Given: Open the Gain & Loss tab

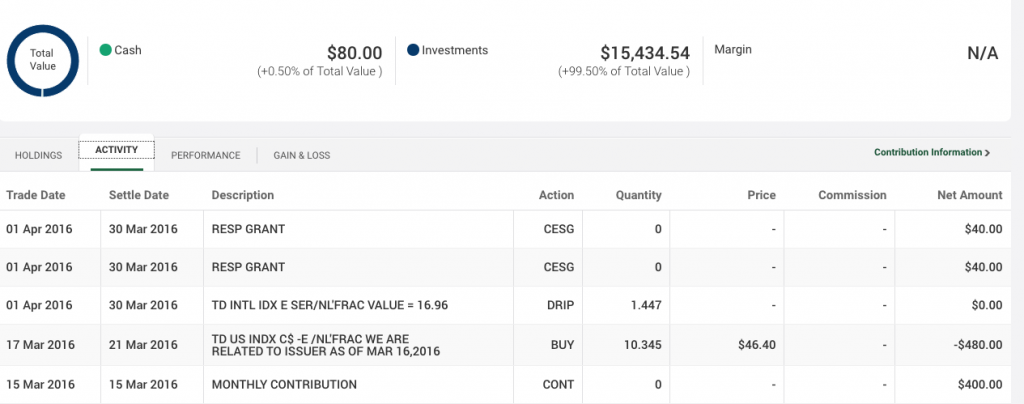Looking at the screenshot, I should tap(302, 155).
